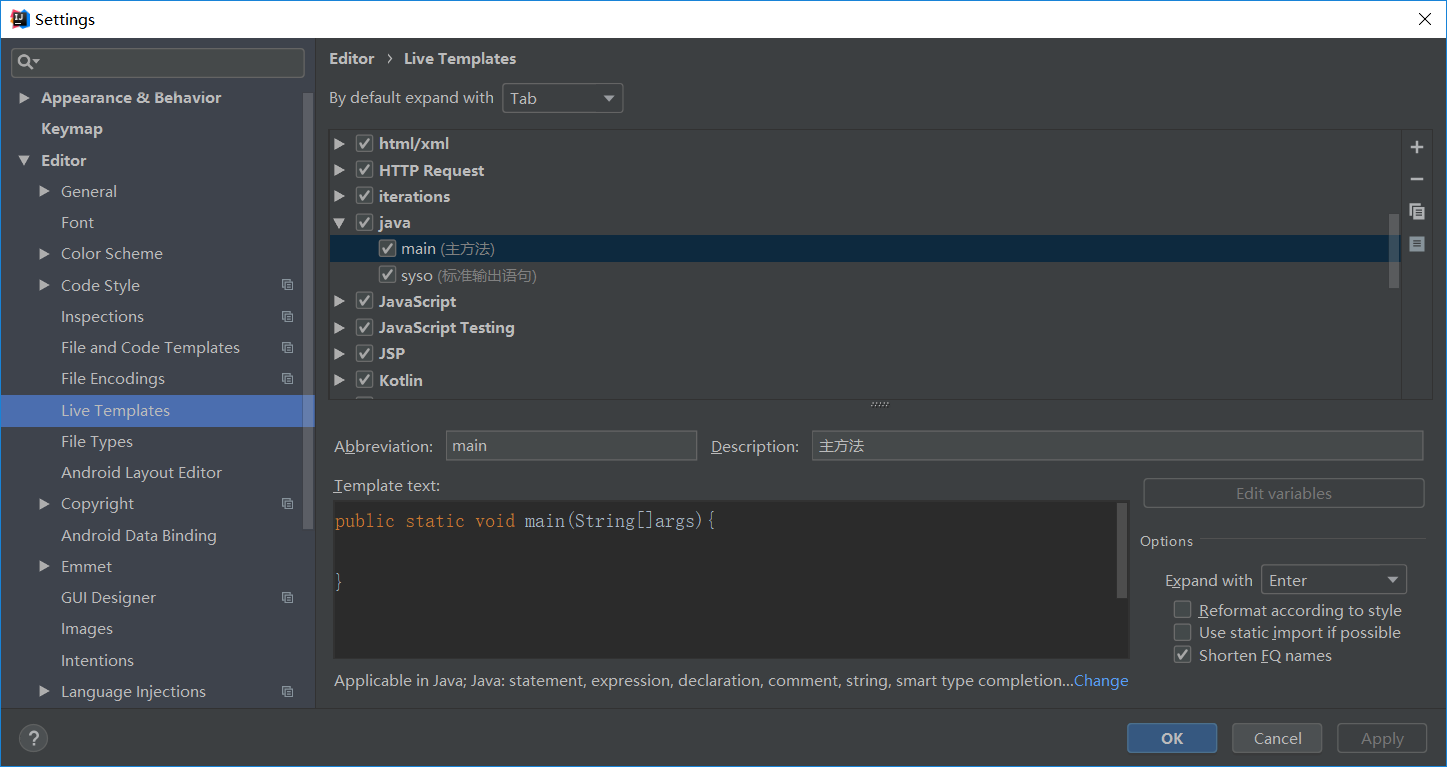1447x767 pixels.
Task: Click the duplicate template icon
Action: click(1416, 211)
